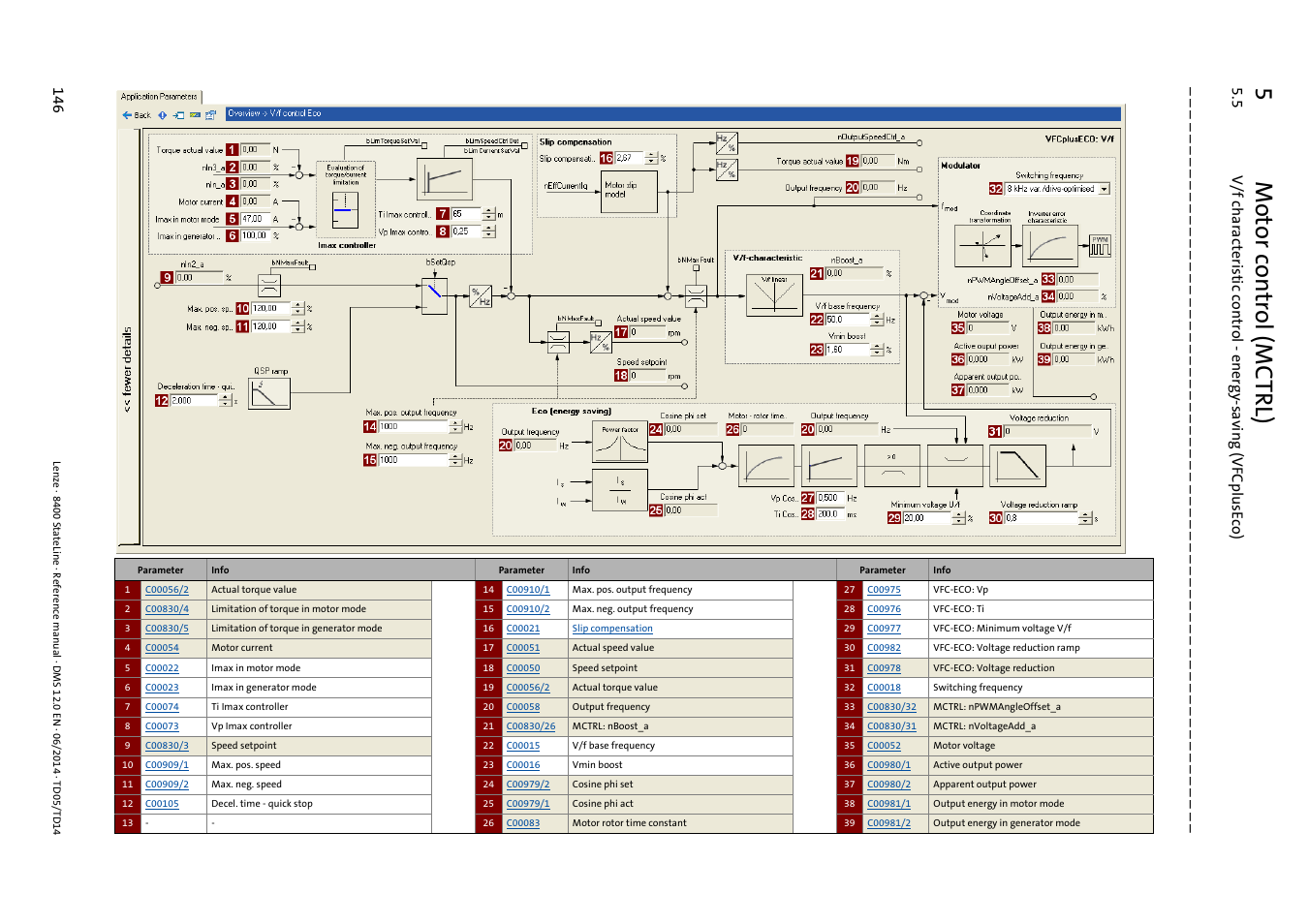Adjust the Vmin boost spinner

point(877,350)
